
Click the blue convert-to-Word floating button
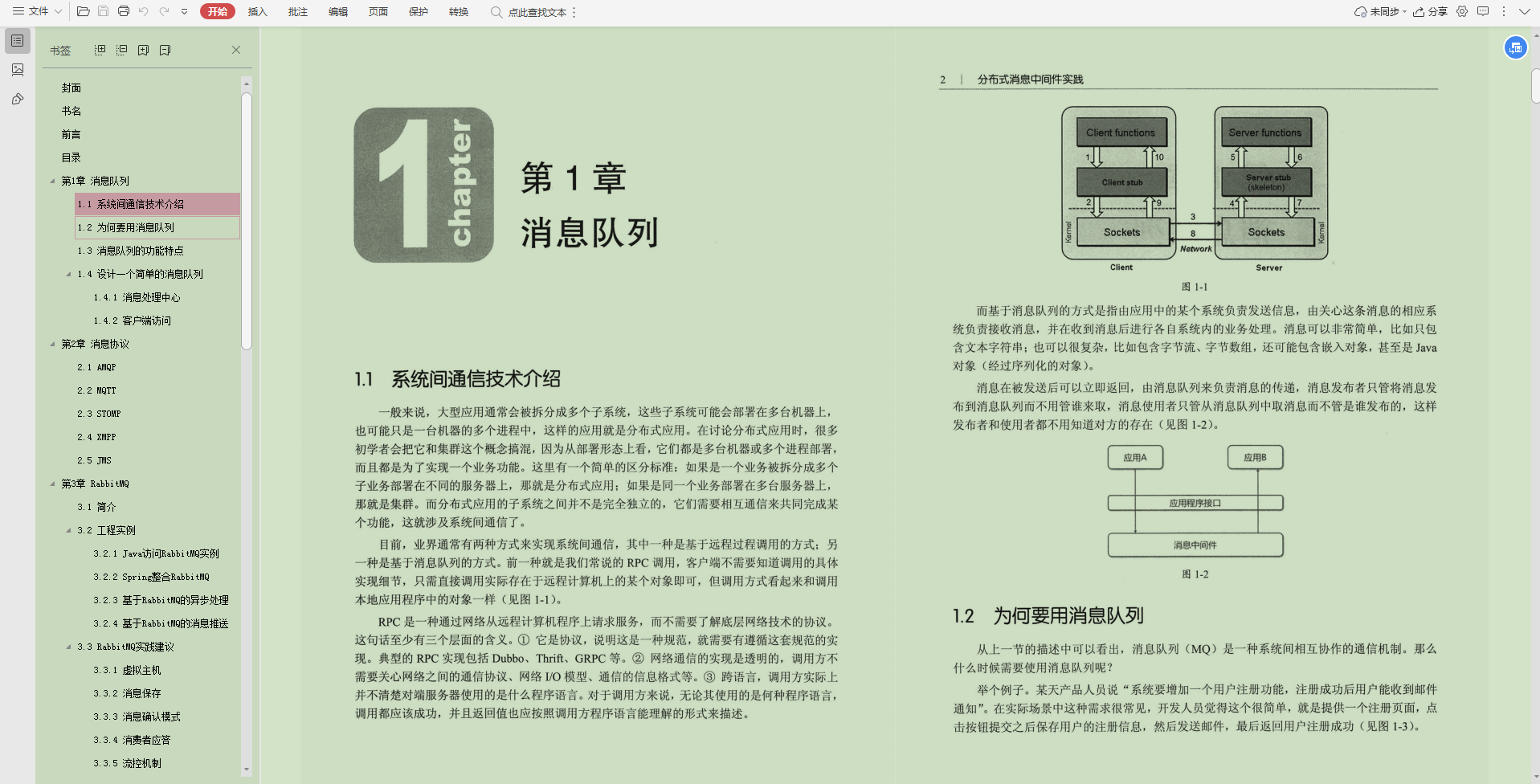tap(1515, 48)
